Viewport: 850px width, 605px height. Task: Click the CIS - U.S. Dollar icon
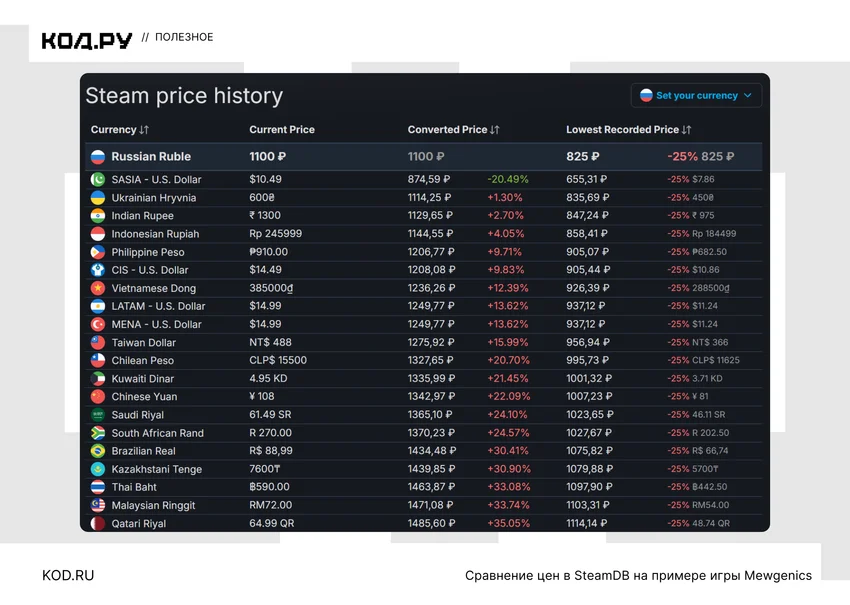98,270
